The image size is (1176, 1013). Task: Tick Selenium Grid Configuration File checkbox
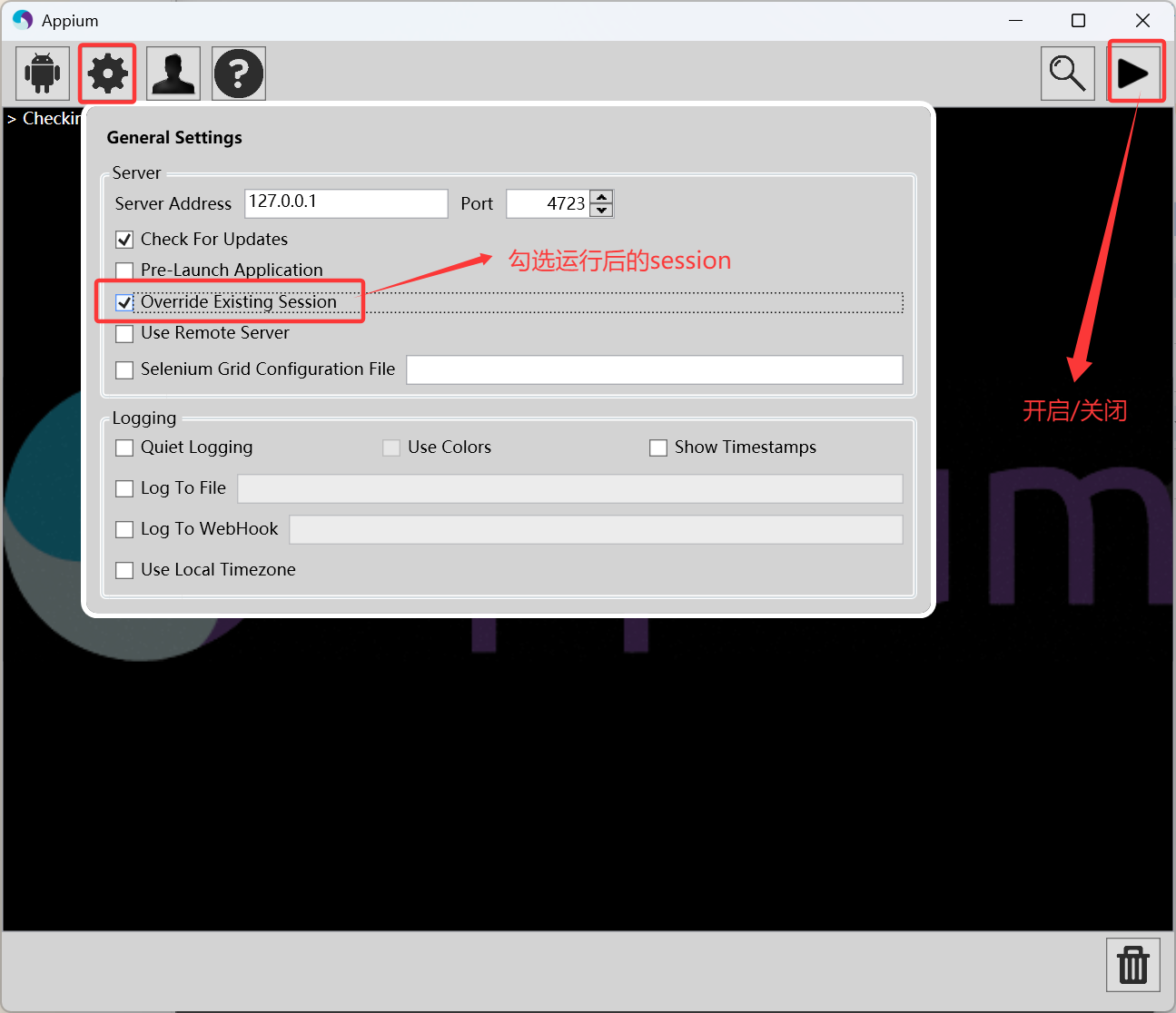pyautogui.click(x=125, y=369)
